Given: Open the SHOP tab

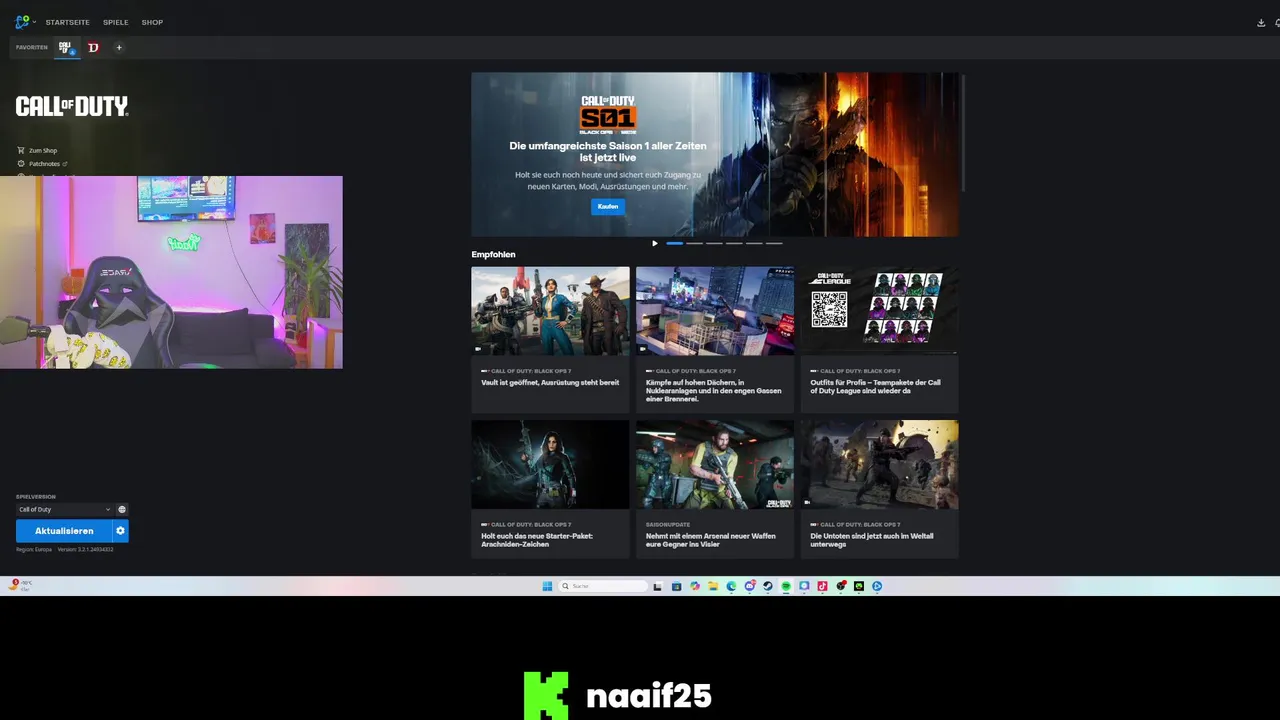Looking at the screenshot, I should (x=152, y=22).
